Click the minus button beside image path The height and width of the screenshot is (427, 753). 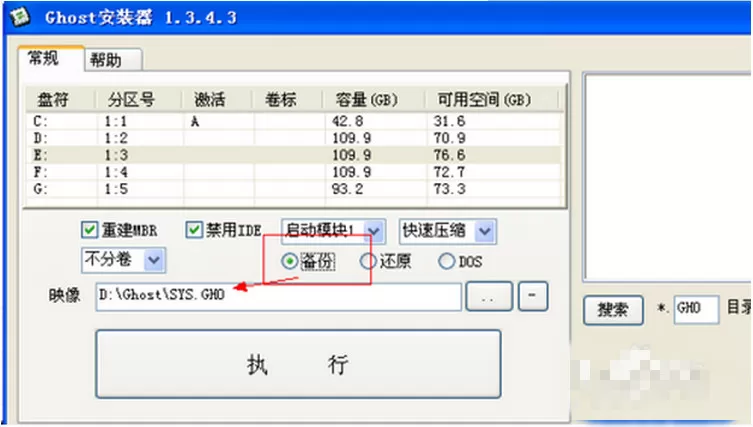[x=533, y=296]
